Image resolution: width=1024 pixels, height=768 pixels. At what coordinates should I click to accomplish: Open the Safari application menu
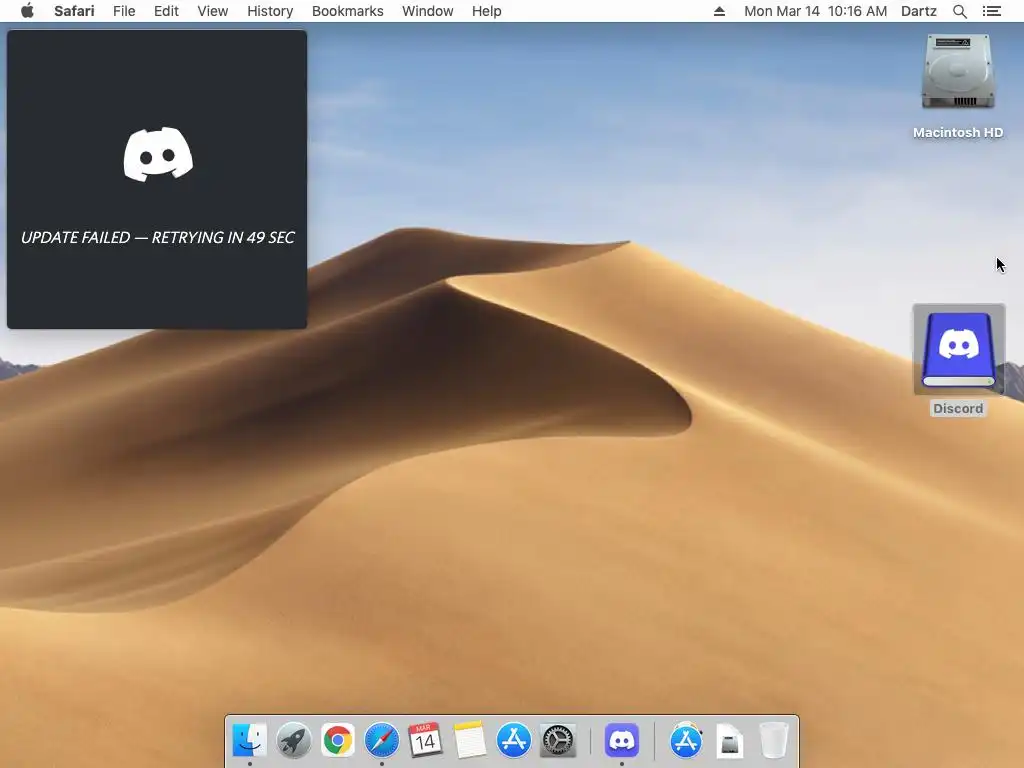pyautogui.click(x=74, y=11)
